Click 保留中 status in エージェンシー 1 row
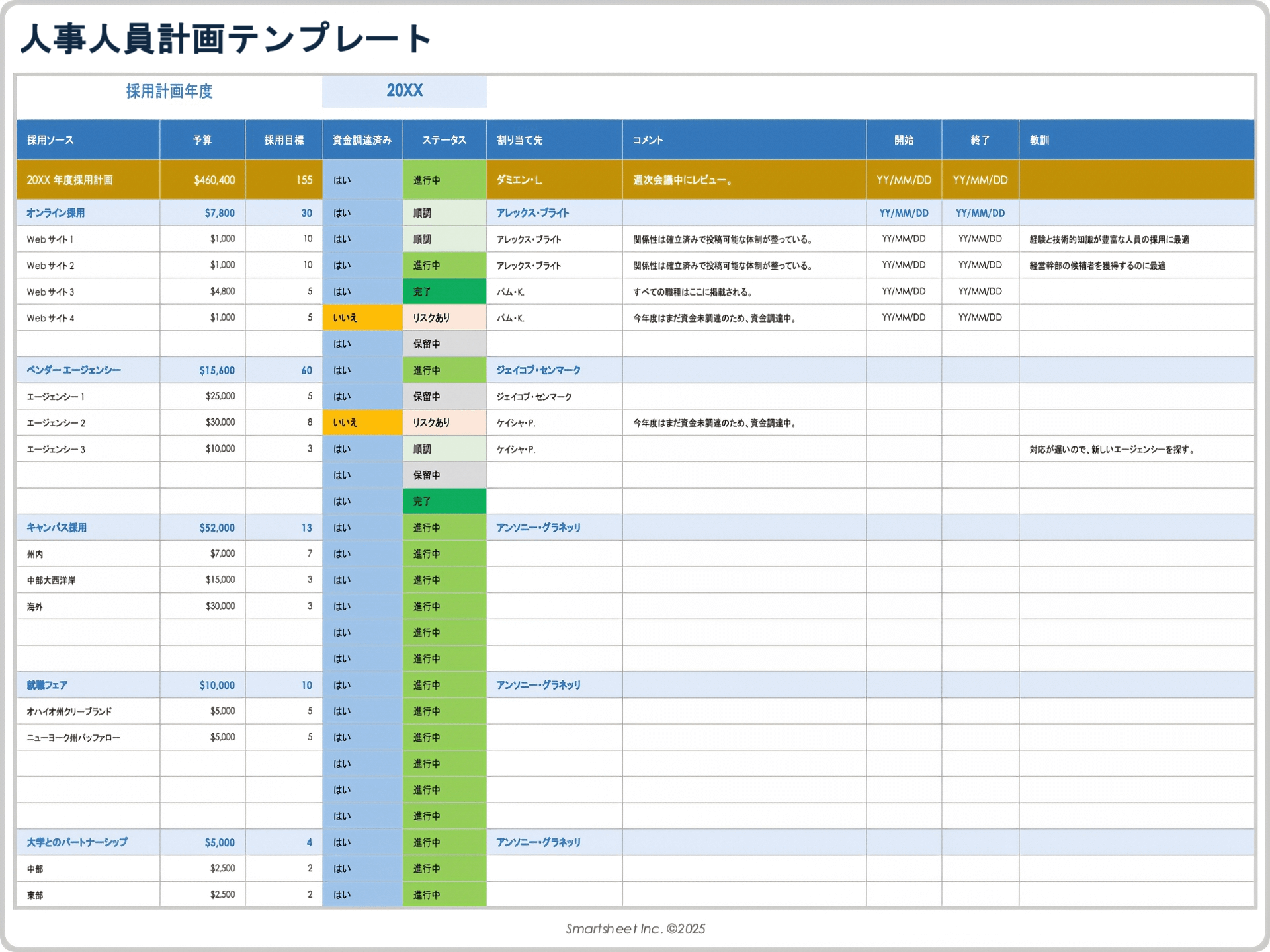The image size is (1270, 952). 444,397
